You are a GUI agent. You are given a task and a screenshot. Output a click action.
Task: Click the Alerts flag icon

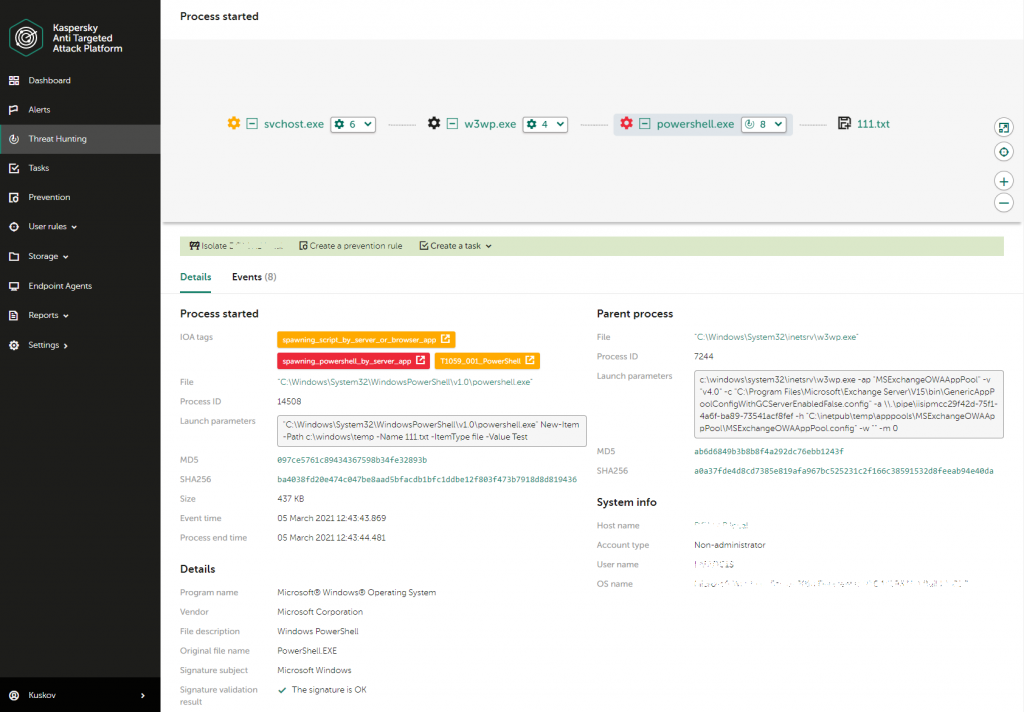tap(14, 110)
